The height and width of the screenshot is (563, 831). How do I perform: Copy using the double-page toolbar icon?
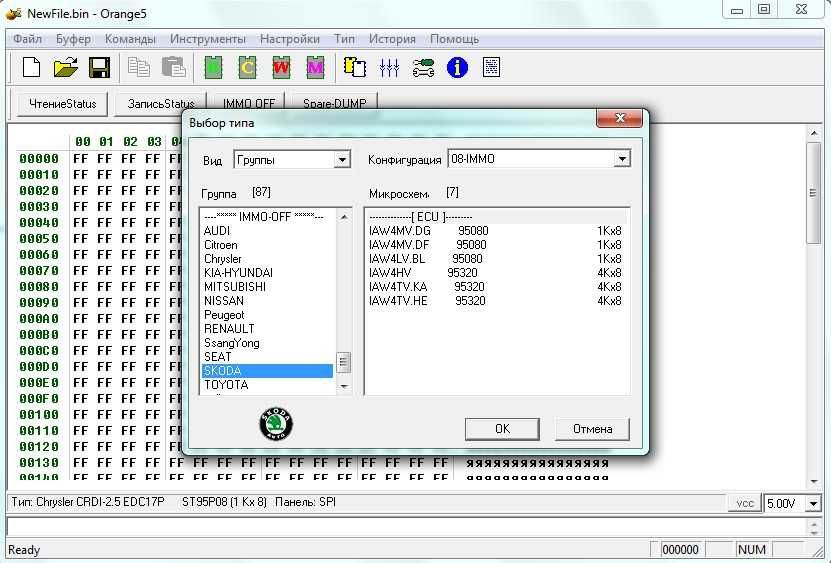[x=139, y=68]
